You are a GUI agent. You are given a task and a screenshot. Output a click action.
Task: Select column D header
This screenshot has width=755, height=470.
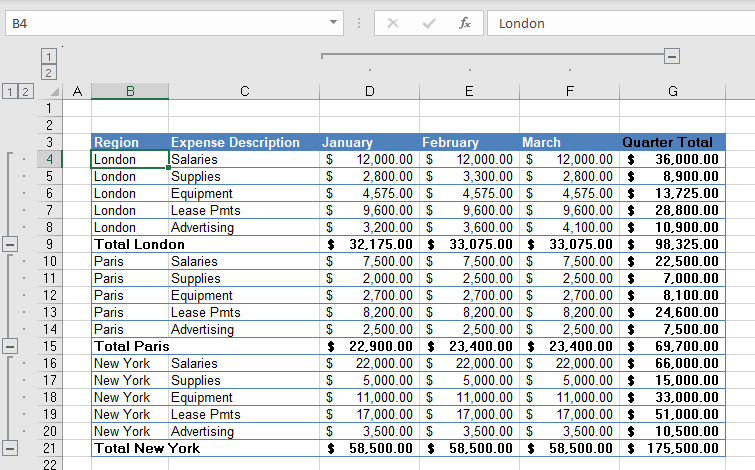click(x=369, y=91)
